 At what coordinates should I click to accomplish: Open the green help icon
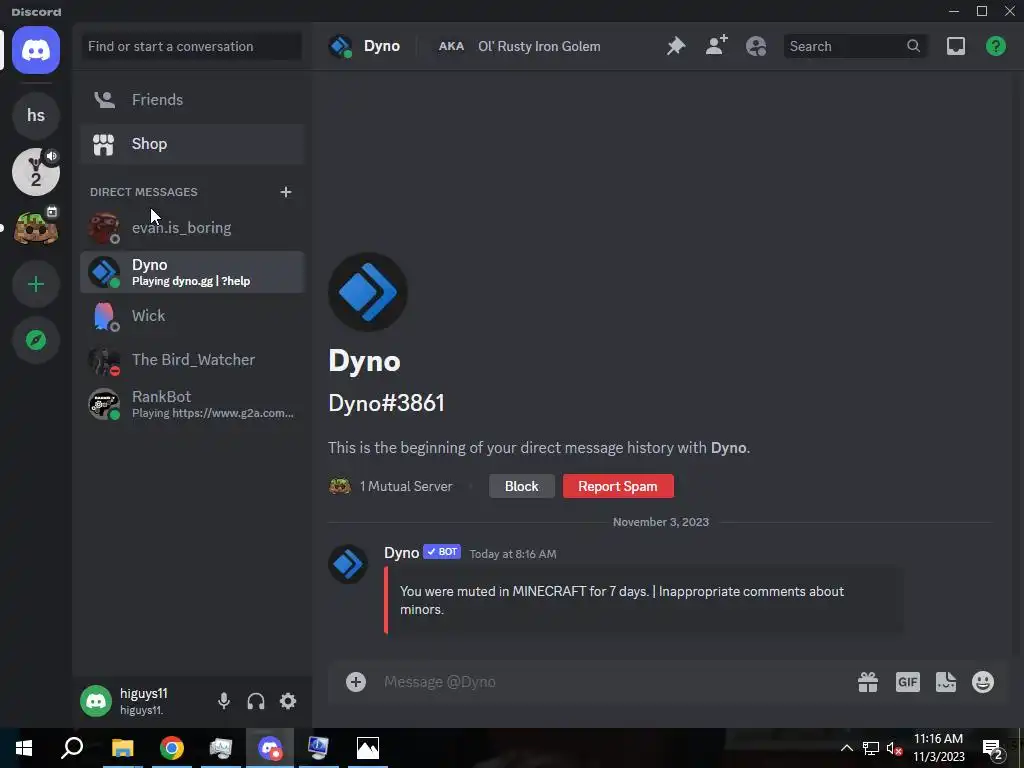[x=995, y=46]
